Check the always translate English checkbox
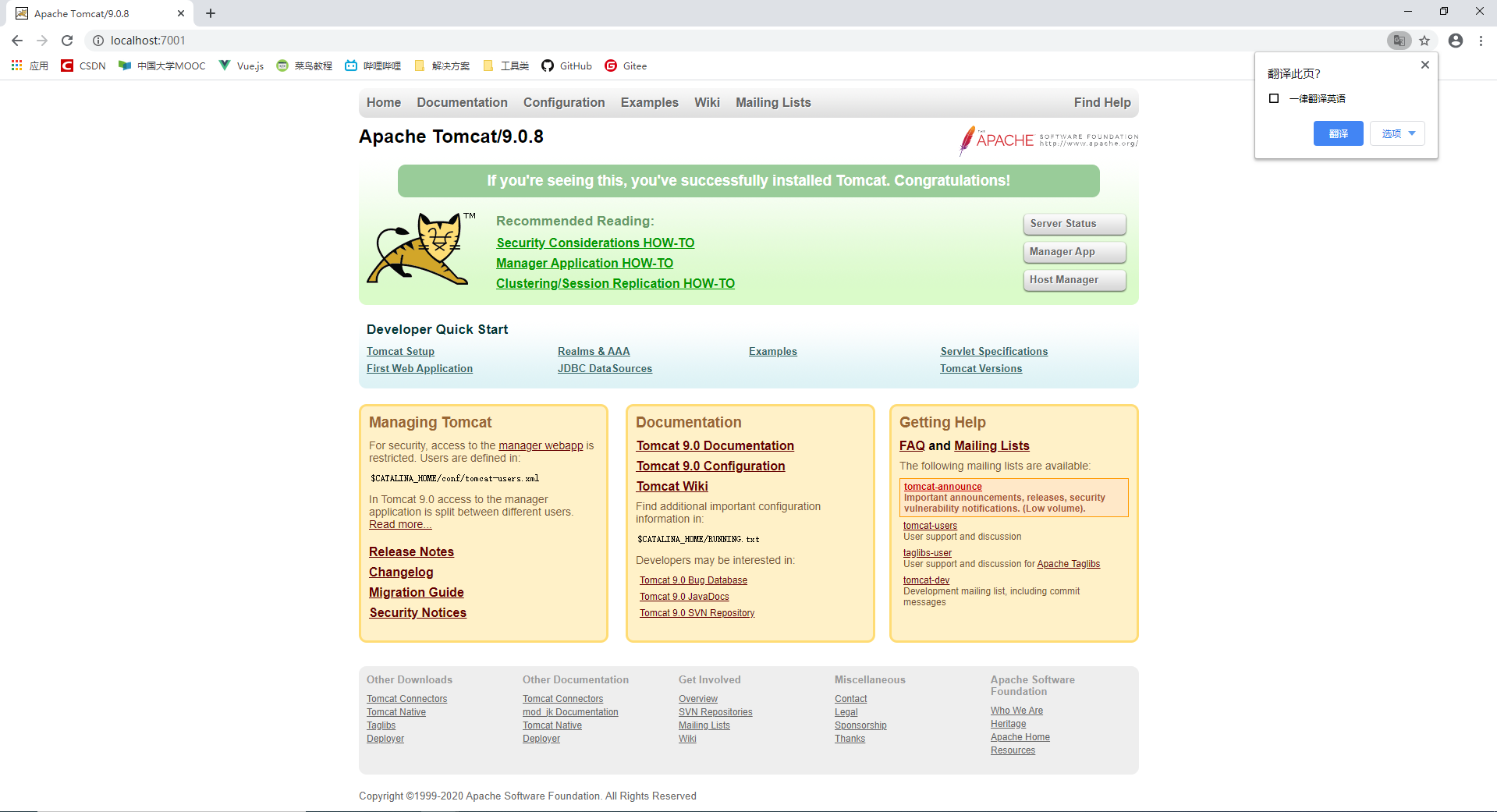Image resolution: width=1497 pixels, height=812 pixels. 1274,98
